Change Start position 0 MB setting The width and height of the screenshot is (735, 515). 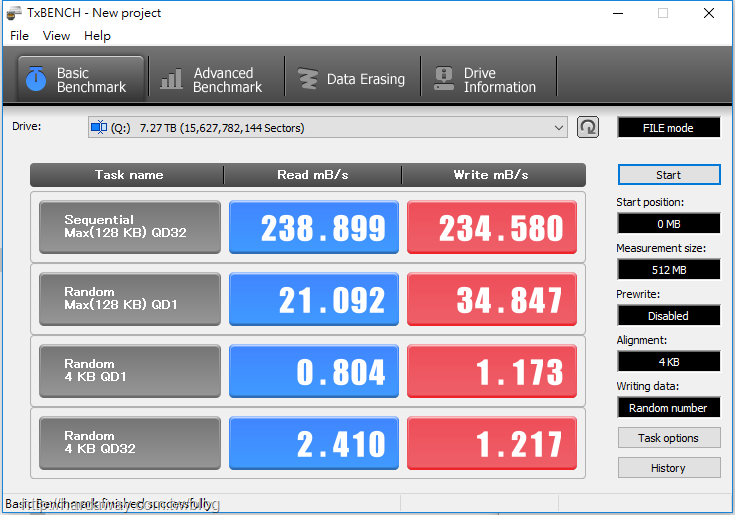tap(669, 224)
